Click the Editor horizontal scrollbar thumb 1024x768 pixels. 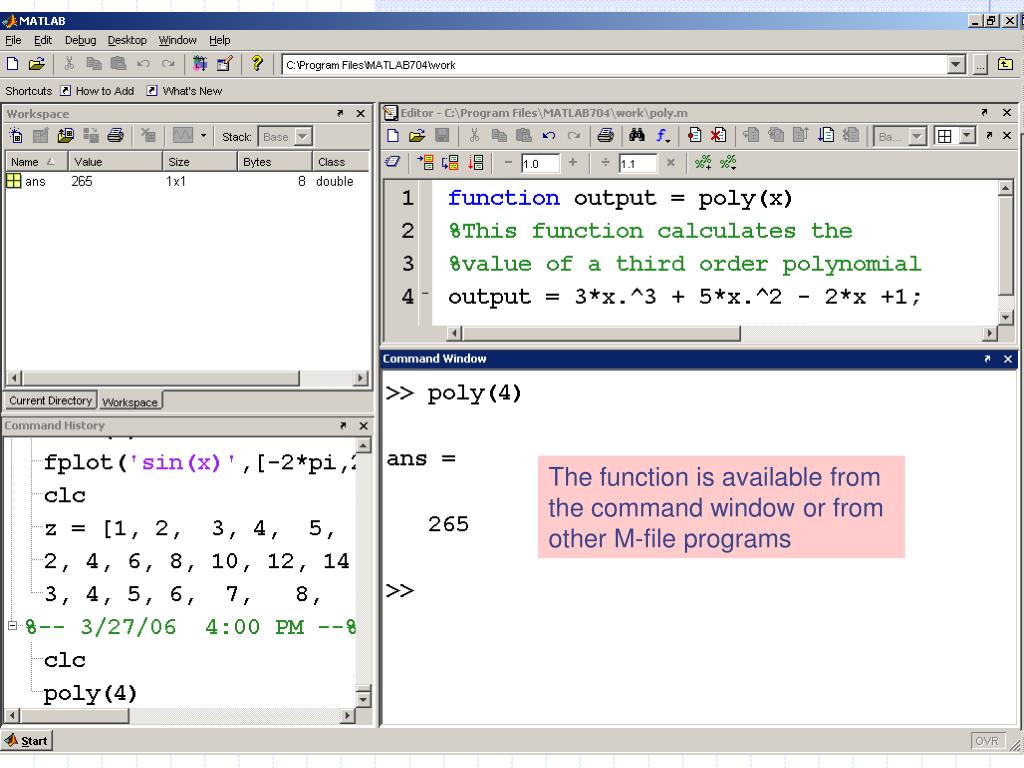(601, 333)
